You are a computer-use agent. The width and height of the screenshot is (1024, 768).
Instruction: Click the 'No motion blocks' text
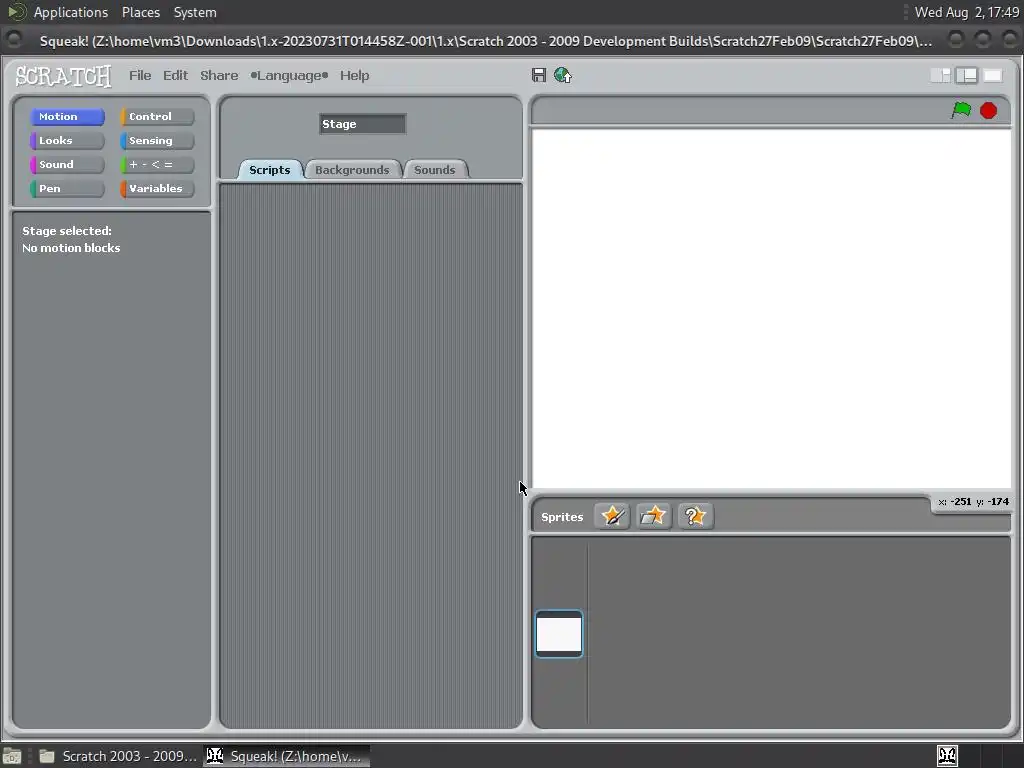click(71, 248)
